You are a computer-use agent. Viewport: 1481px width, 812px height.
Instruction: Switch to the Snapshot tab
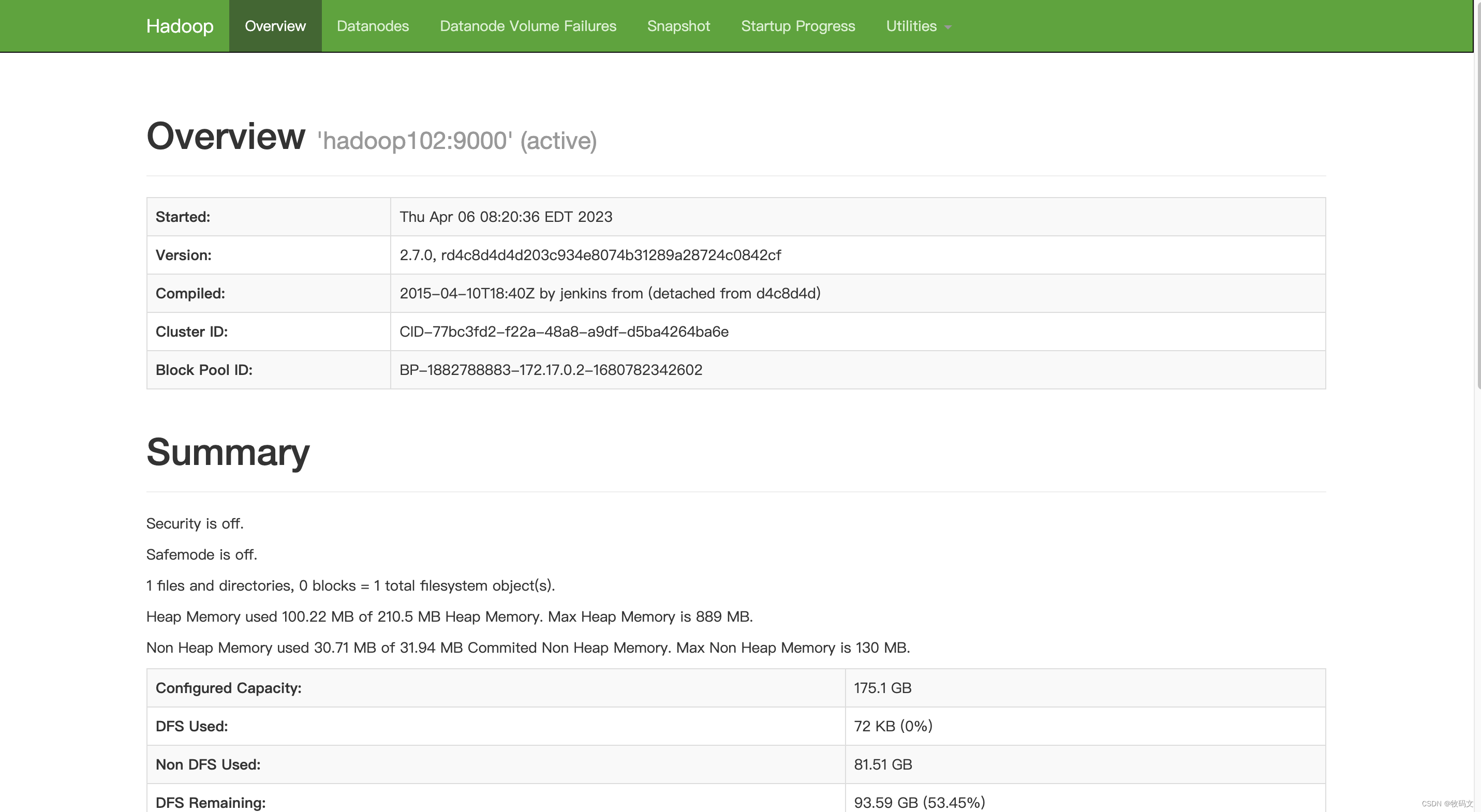coord(678,26)
